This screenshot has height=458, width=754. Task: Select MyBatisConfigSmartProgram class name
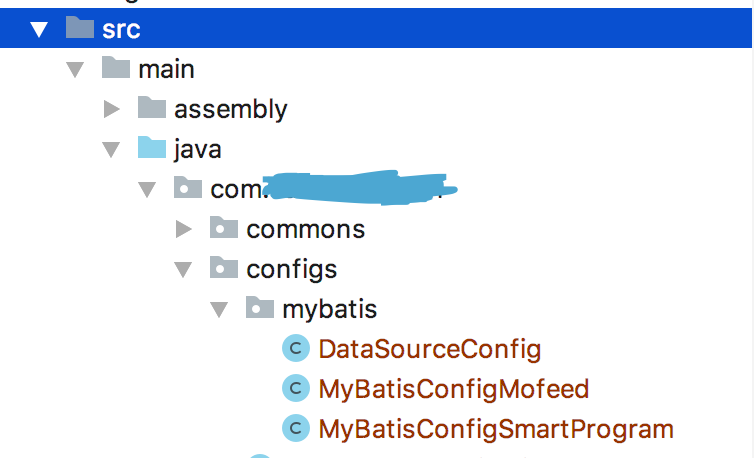(x=495, y=429)
